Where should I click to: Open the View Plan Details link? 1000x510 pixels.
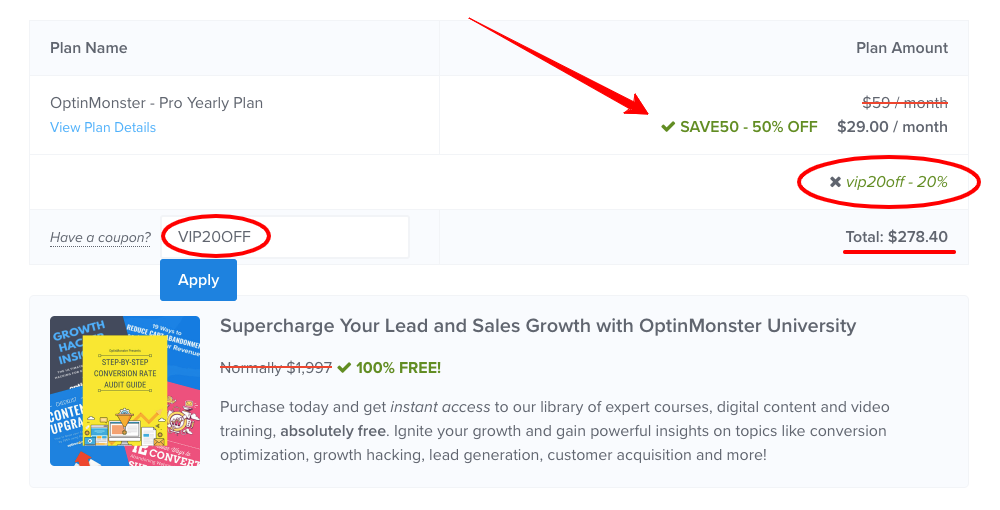tap(103, 127)
